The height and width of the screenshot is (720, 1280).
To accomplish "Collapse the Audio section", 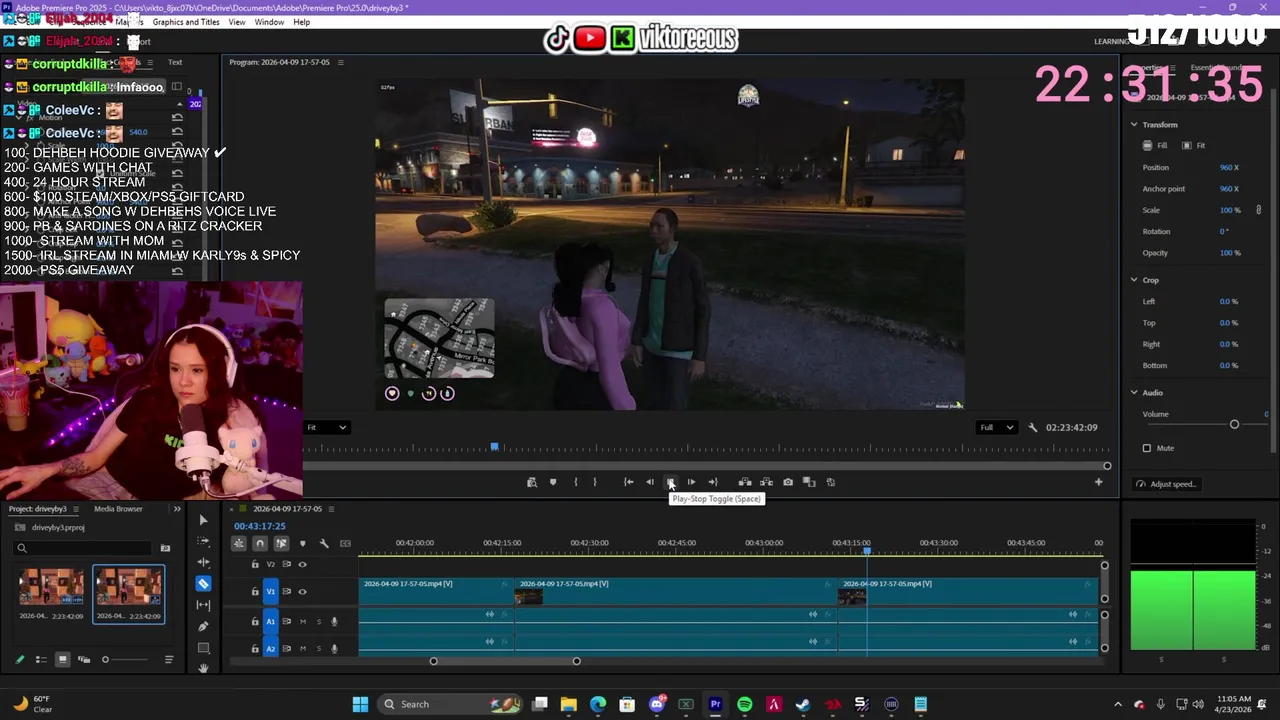I will [1134, 393].
